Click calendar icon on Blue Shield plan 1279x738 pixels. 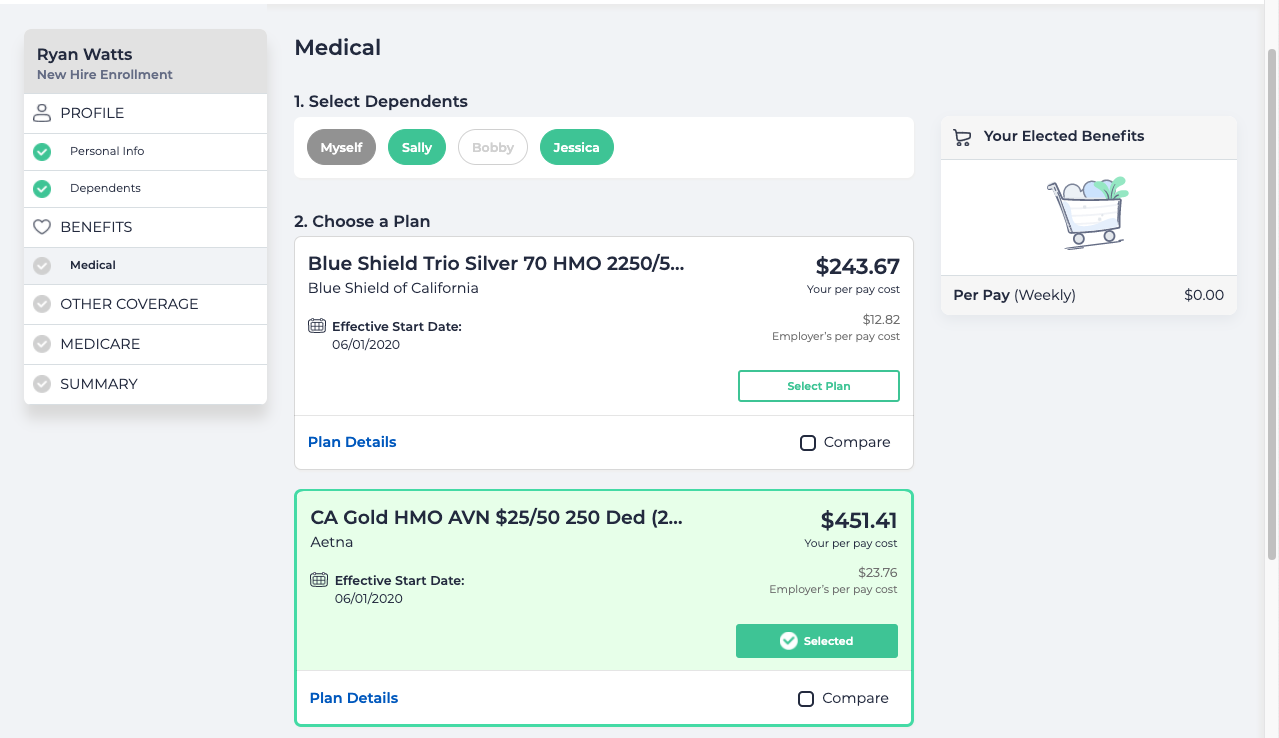317,326
